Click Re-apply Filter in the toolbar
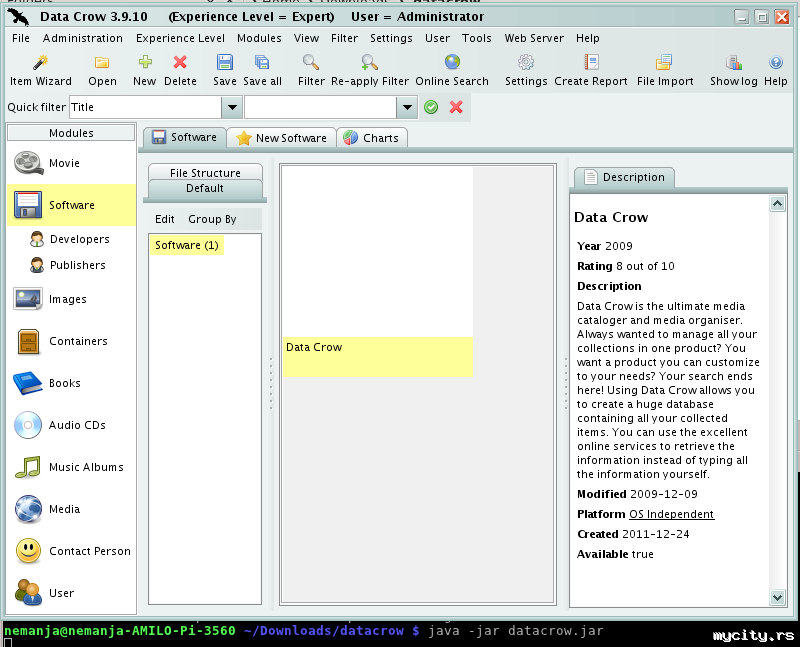The image size is (800, 647). (x=369, y=70)
